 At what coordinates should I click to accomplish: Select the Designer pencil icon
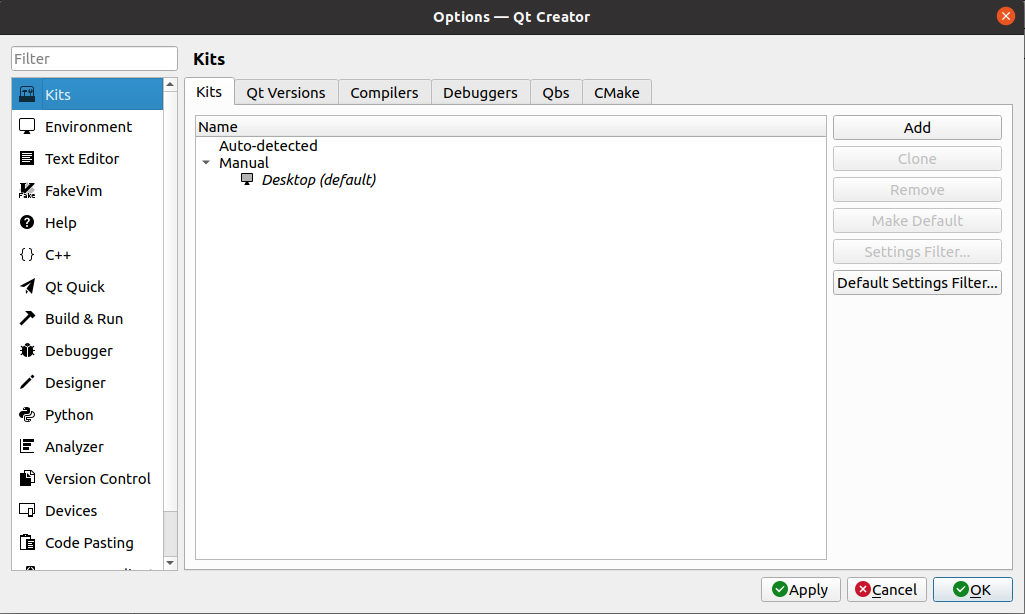coord(27,383)
